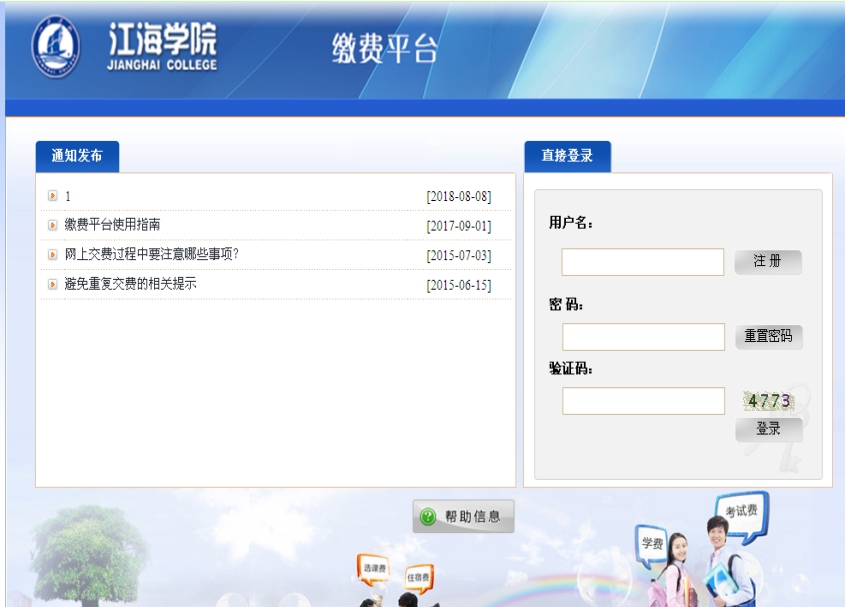
Task: Click the bullet icon beside 避免重复交费的相关提示
Action: (53, 285)
